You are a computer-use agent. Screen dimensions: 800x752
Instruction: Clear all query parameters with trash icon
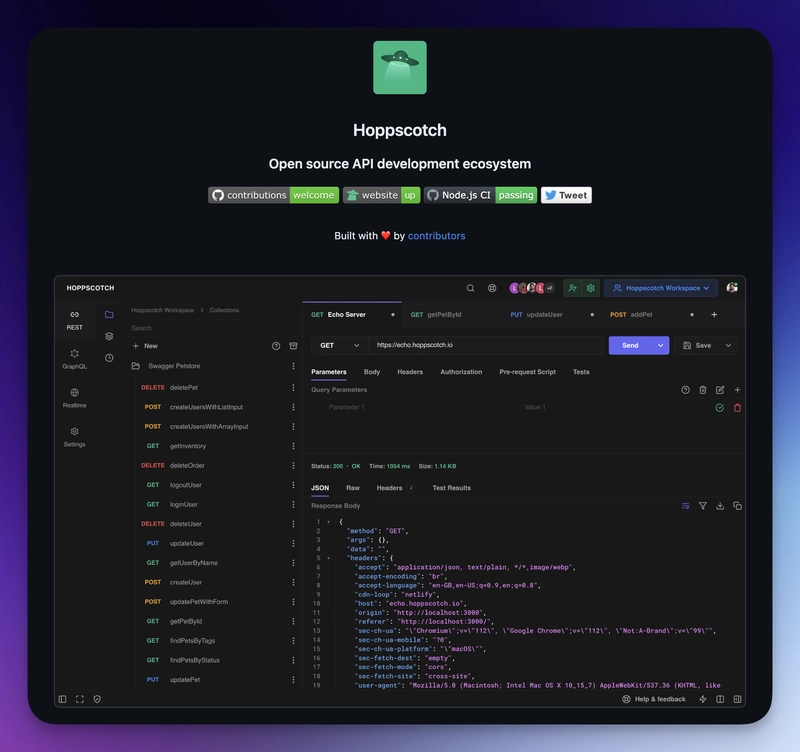703,390
